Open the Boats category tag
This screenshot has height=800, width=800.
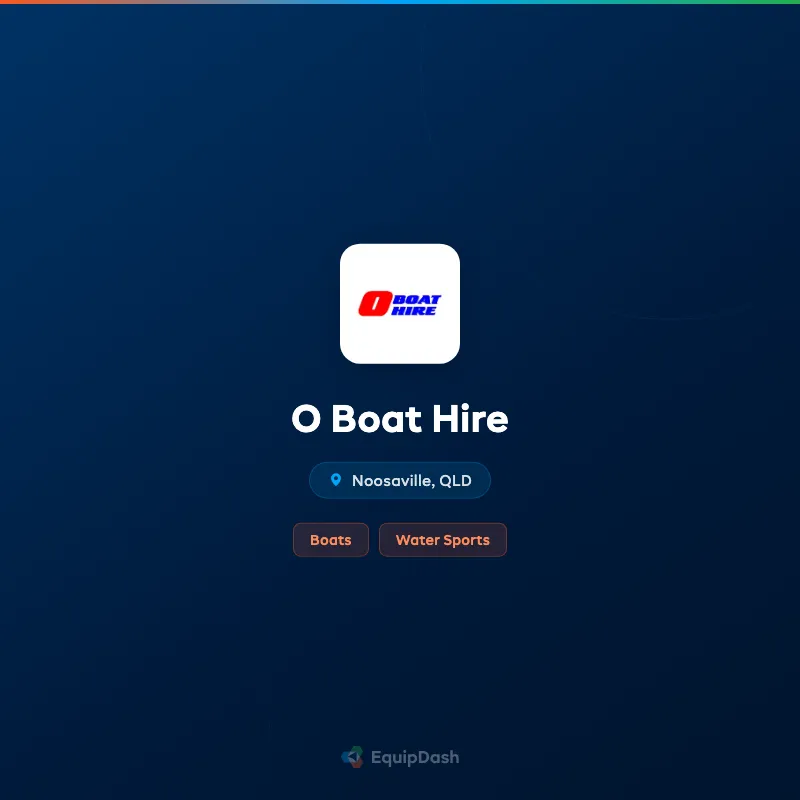pos(331,540)
